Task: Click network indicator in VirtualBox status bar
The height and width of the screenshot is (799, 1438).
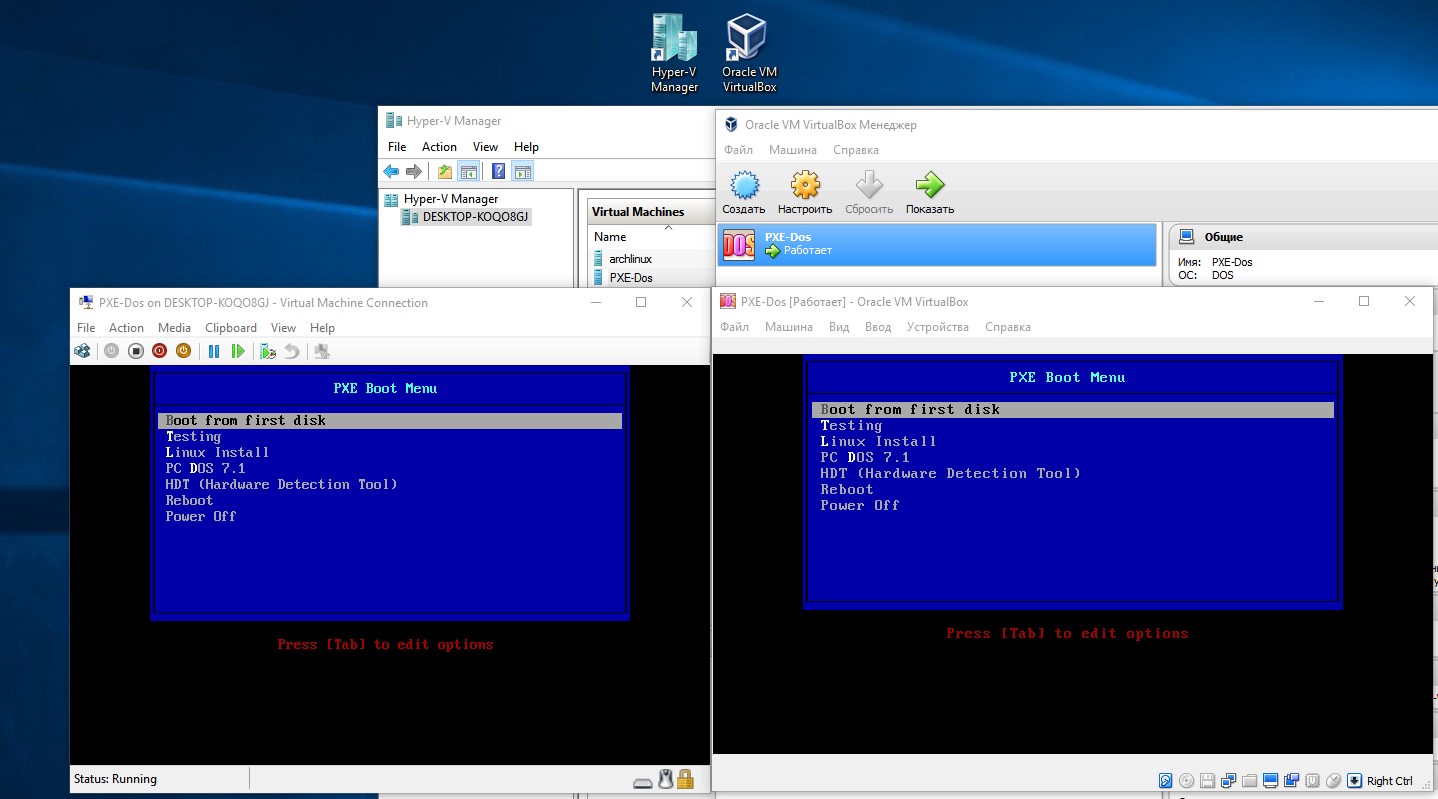Action: pos(1228,781)
